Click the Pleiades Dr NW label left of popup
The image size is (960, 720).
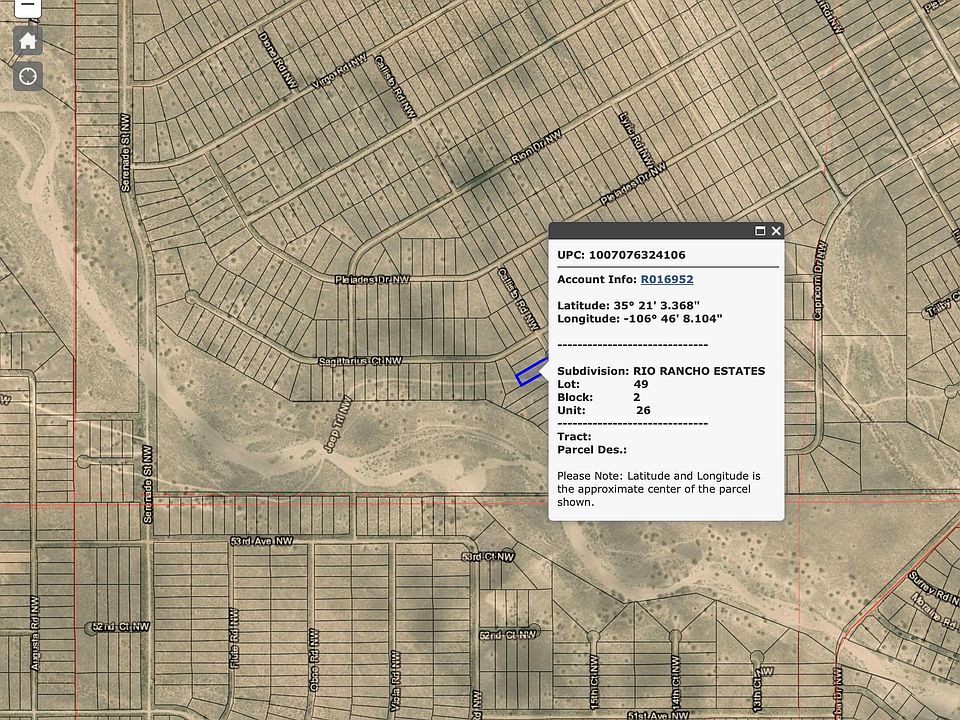pos(372,280)
